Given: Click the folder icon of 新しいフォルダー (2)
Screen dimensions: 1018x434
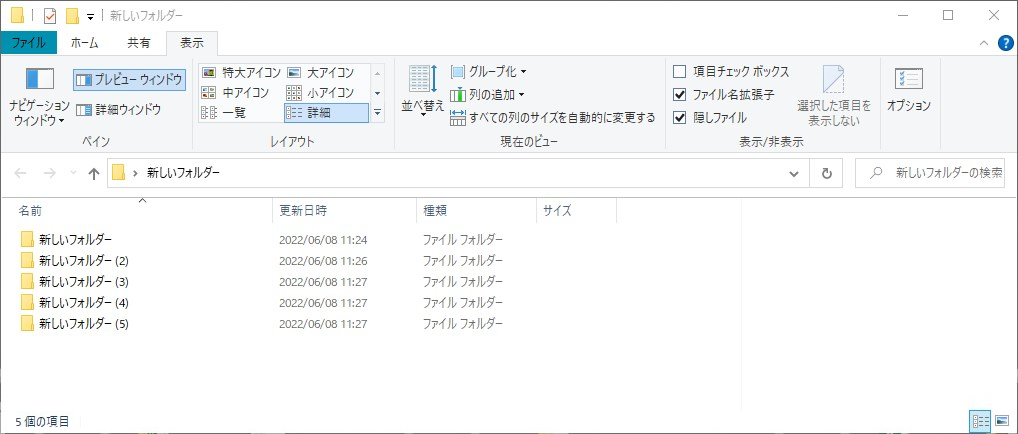Looking at the screenshot, I should coord(27,261).
